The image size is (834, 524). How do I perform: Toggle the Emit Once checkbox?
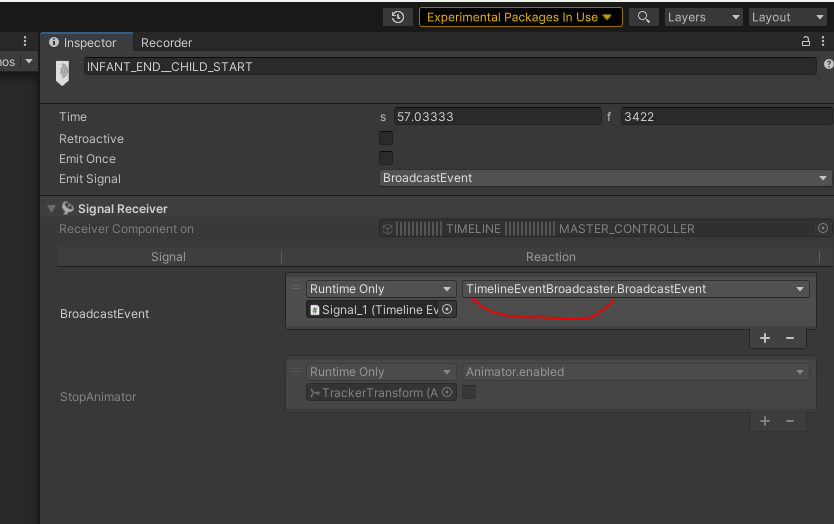coord(386,158)
